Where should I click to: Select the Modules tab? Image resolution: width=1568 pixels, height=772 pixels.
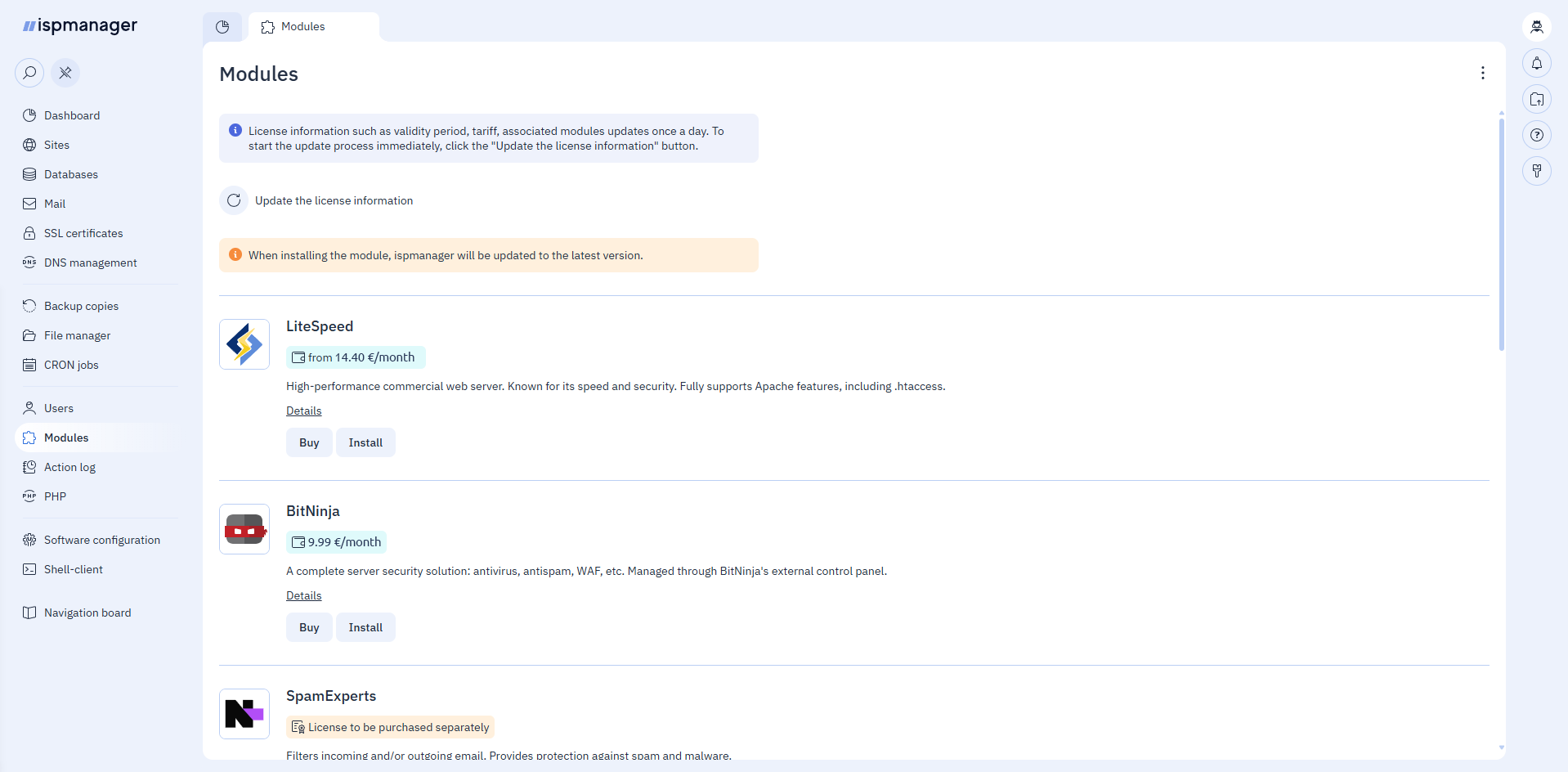(313, 27)
